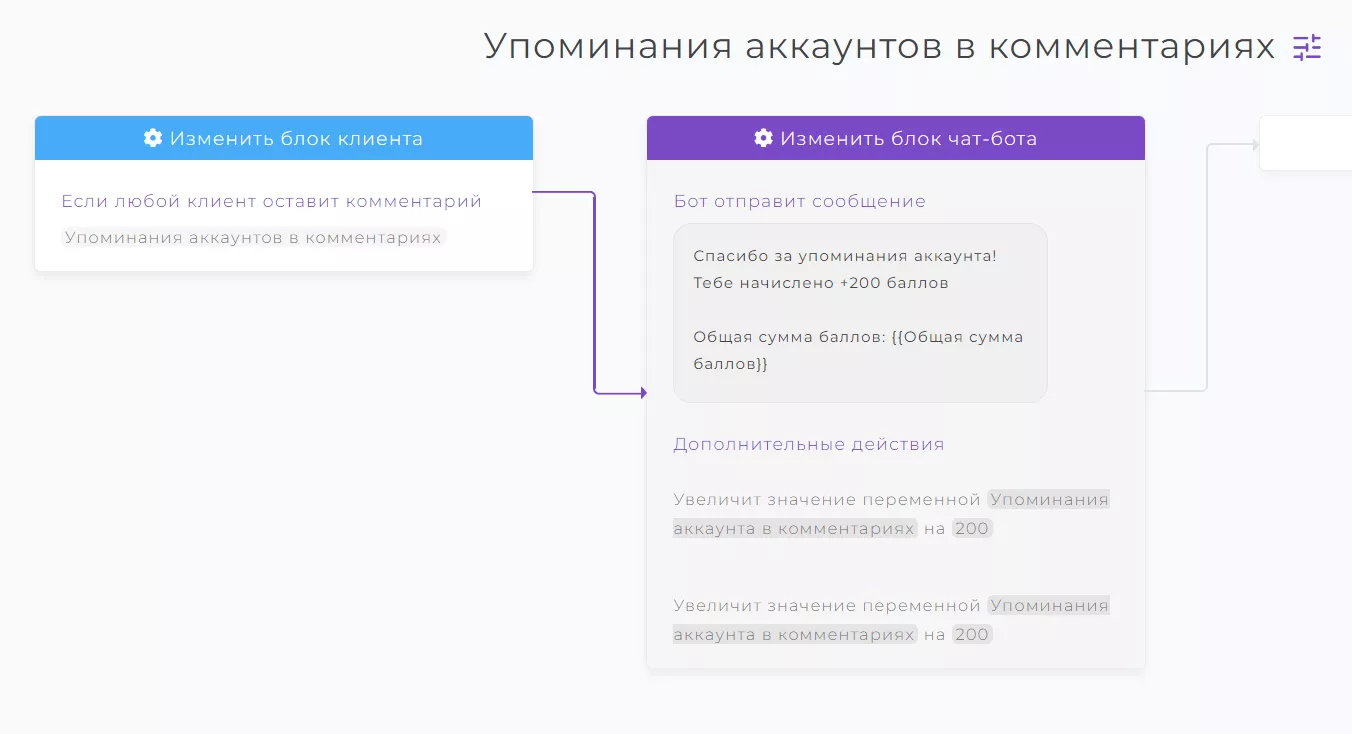The height and width of the screenshot is (734, 1352).
Task: Click the partially visible white block at right
Action: coord(1305,143)
